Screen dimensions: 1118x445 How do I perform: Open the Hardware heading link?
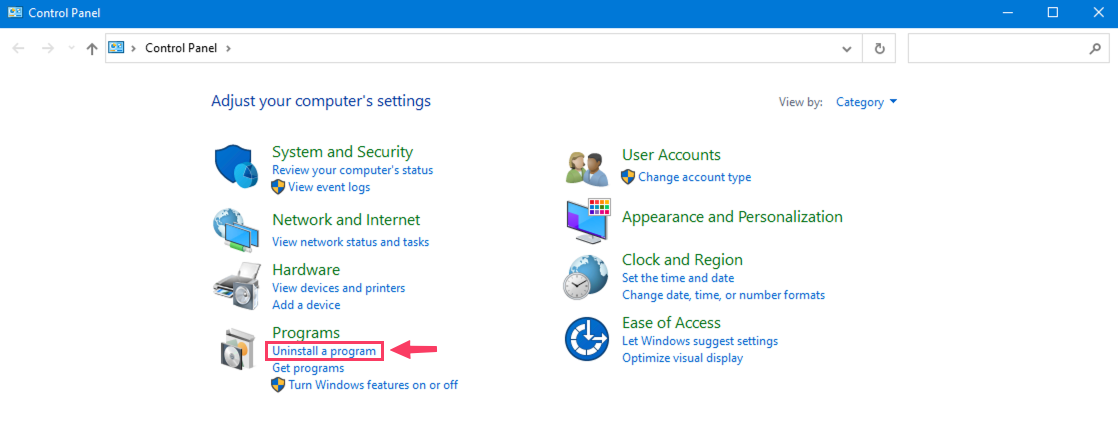[x=306, y=270]
